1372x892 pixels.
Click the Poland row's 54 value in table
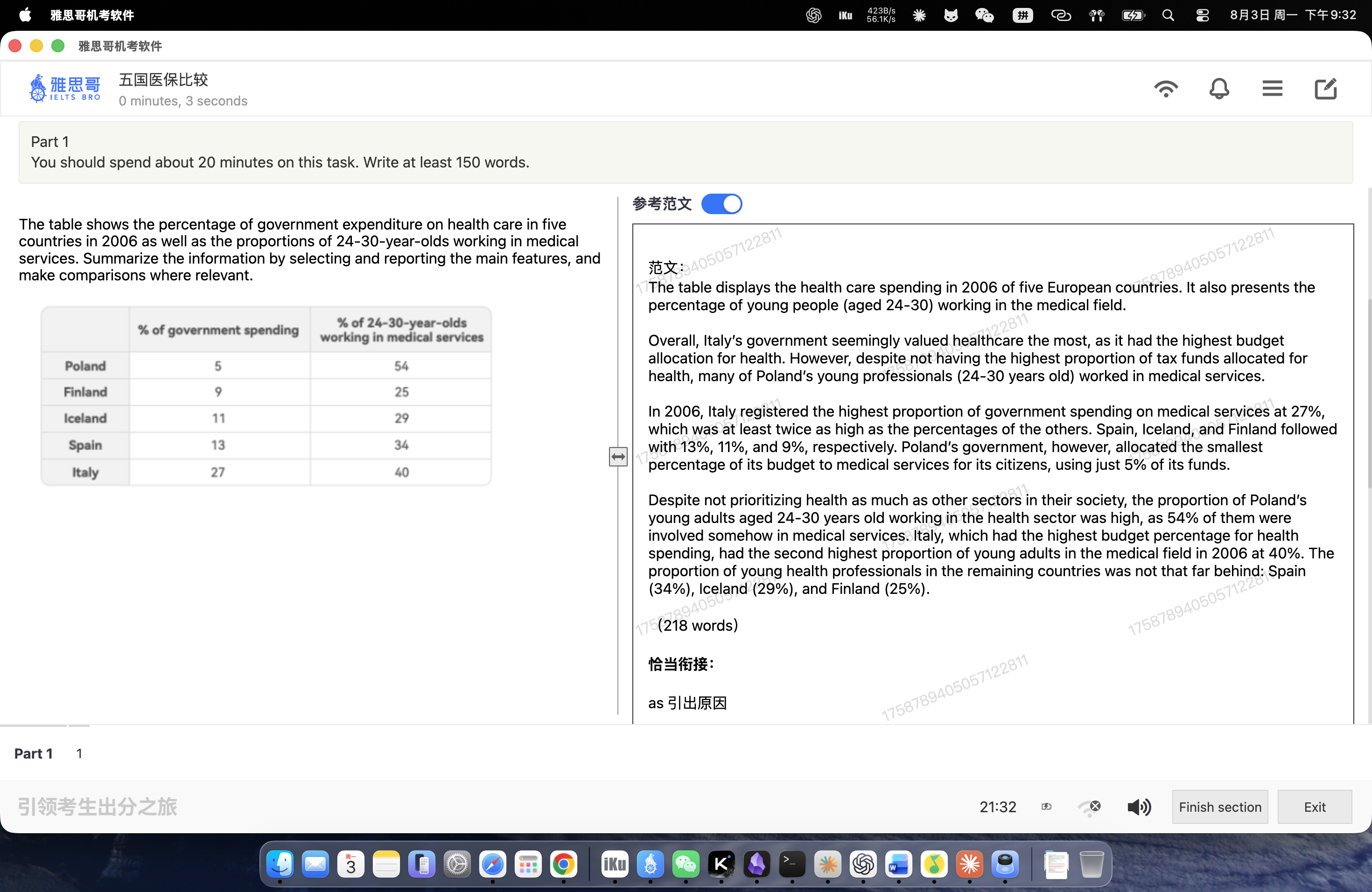point(401,366)
